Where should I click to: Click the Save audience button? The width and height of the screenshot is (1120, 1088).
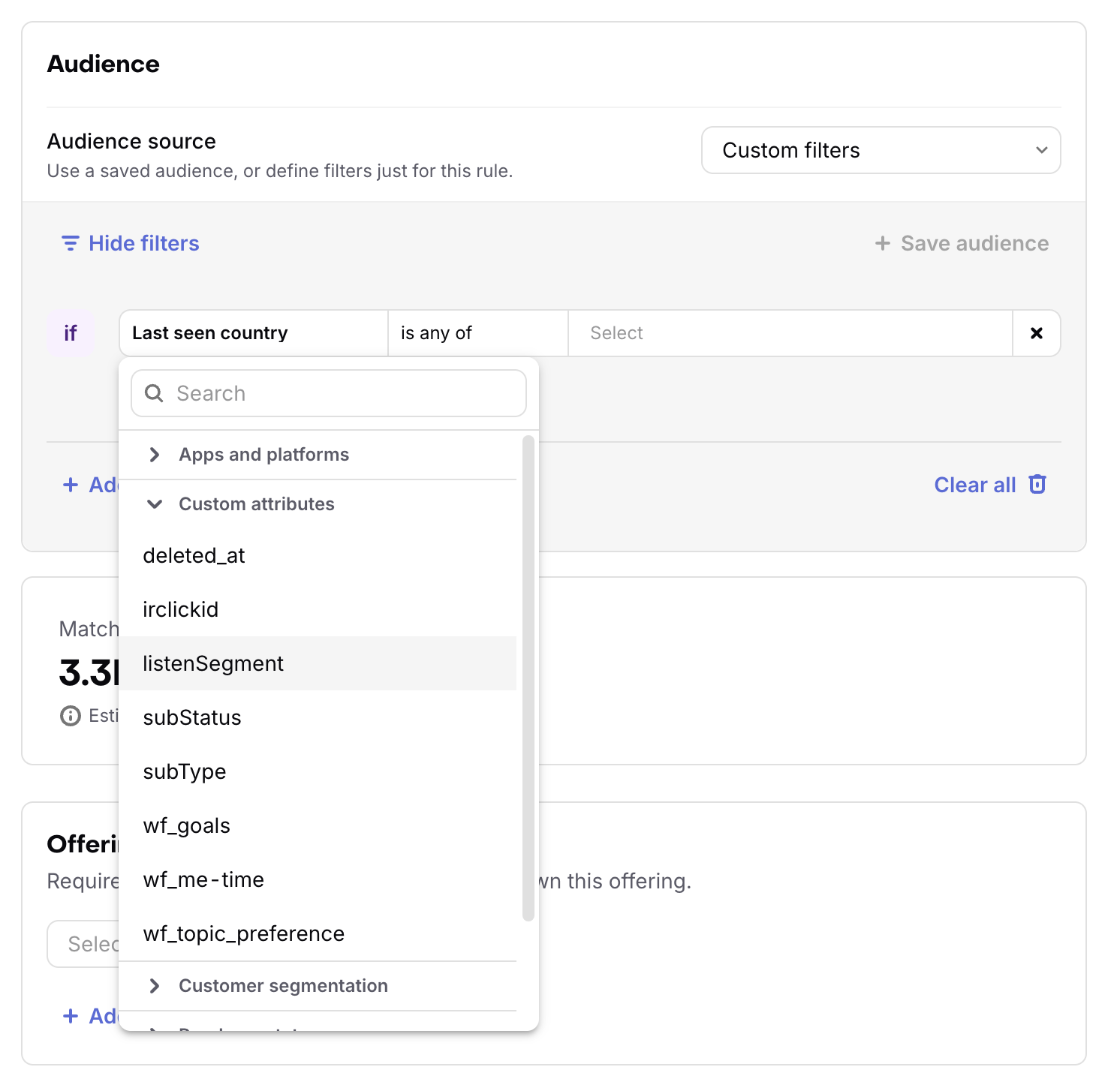pos(962,243)
